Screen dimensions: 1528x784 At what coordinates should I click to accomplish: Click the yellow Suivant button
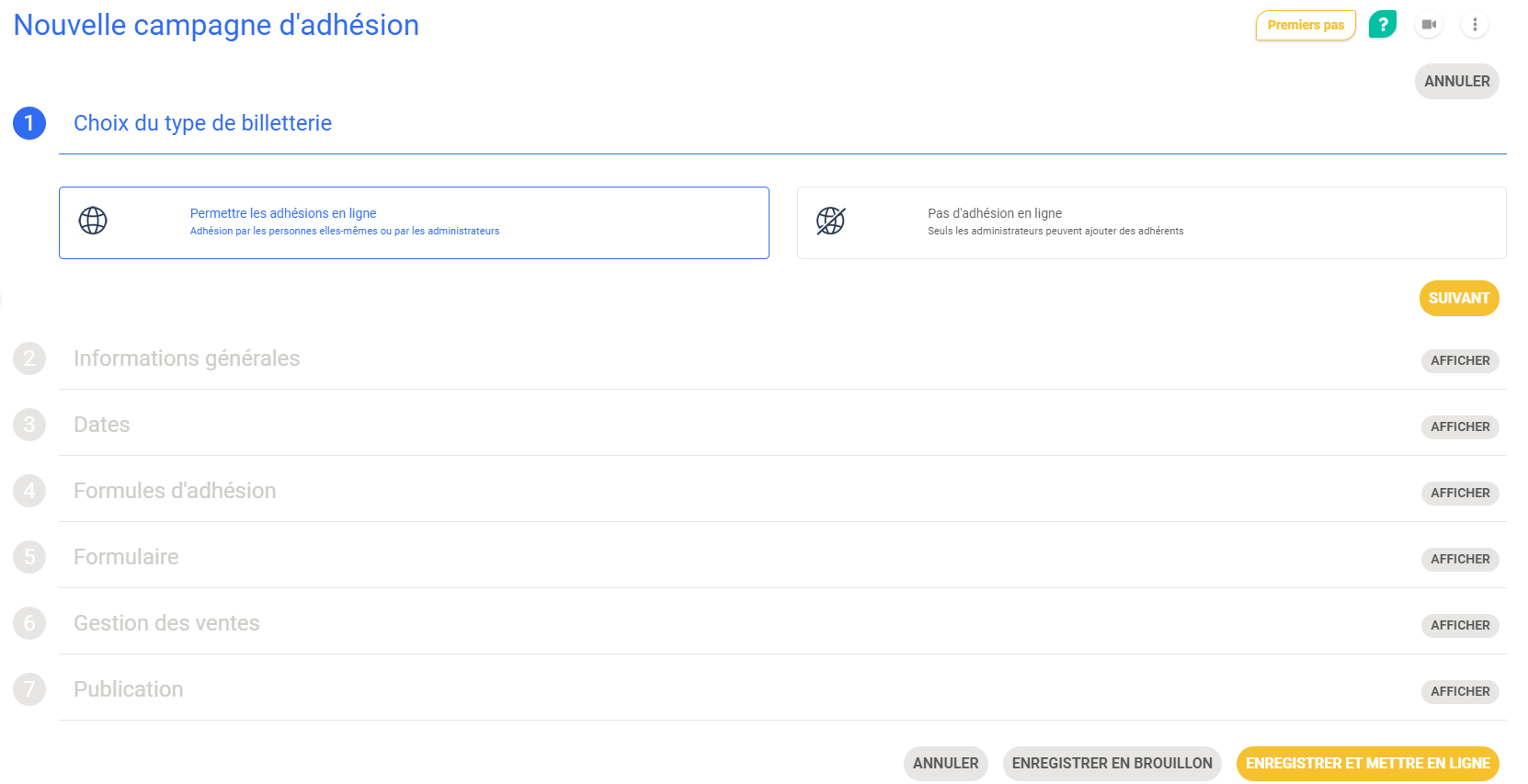(x=1458, y=298)
